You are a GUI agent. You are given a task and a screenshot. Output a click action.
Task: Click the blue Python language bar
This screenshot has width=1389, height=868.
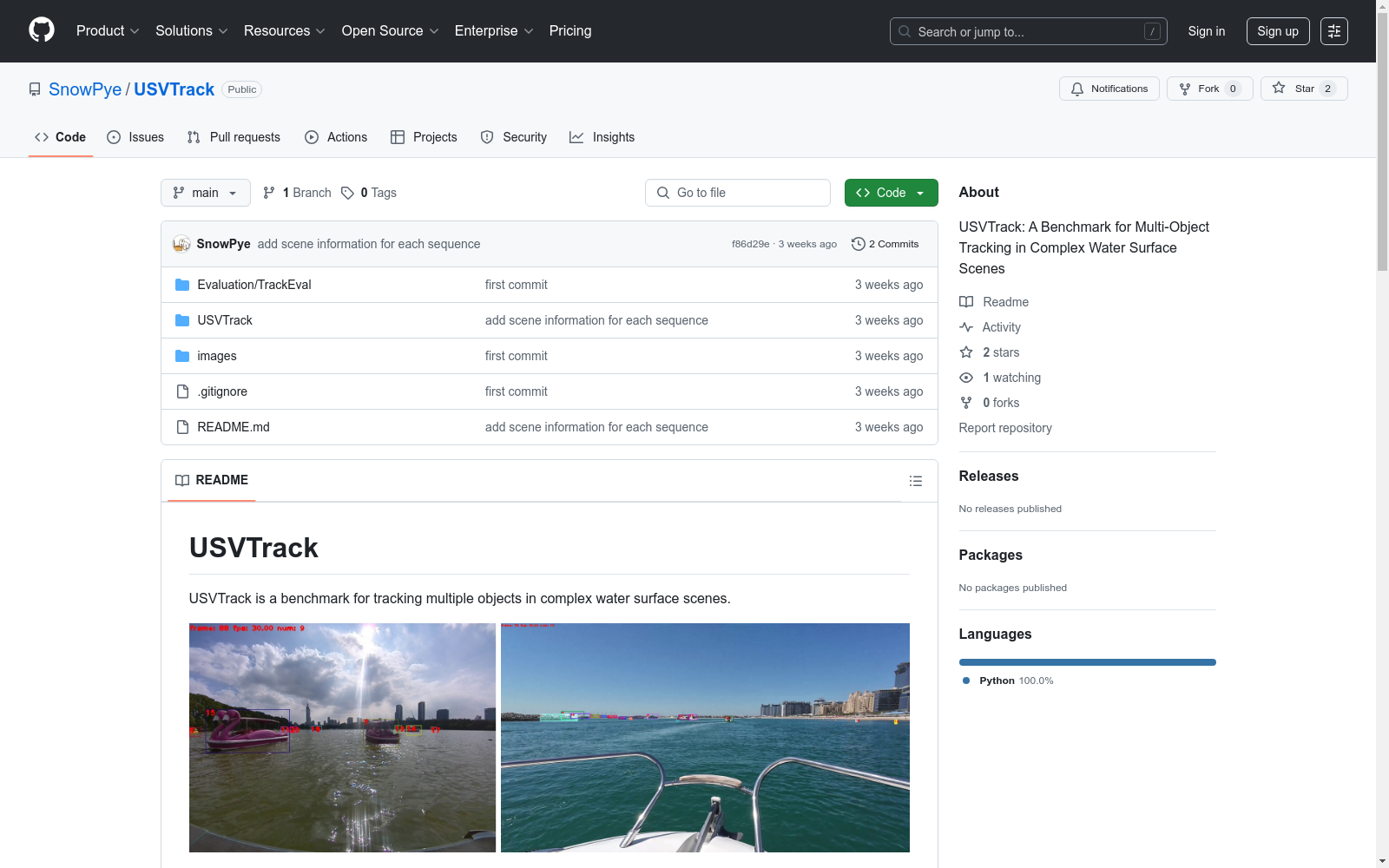click(x=1088, y=662)
